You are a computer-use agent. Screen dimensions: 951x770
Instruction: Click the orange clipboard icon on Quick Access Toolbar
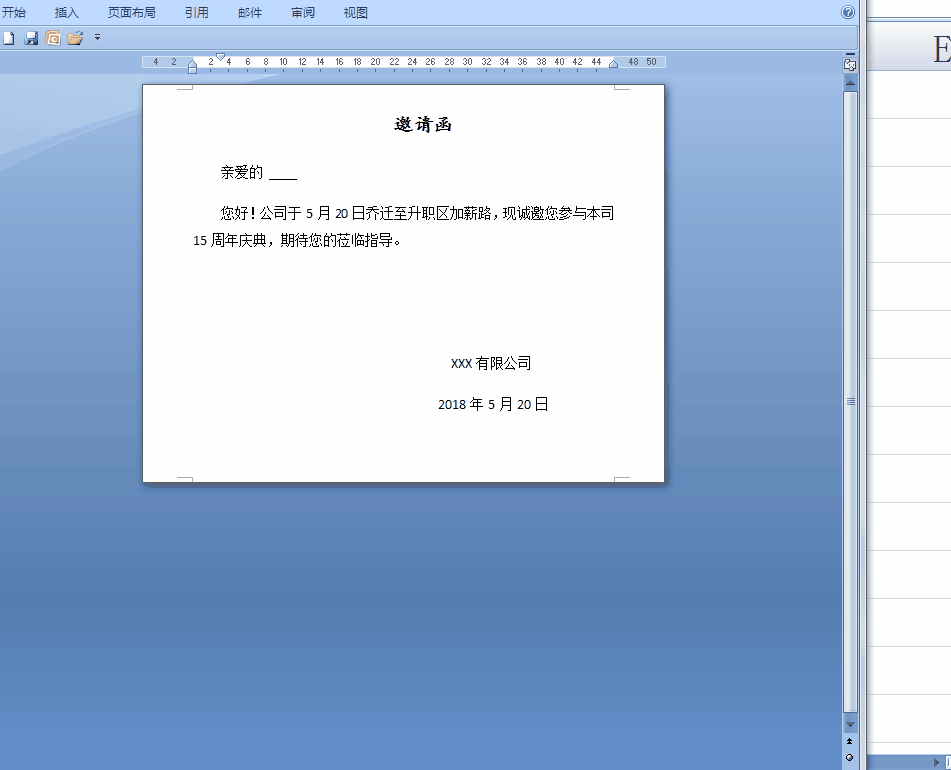[x=54, y=38]
